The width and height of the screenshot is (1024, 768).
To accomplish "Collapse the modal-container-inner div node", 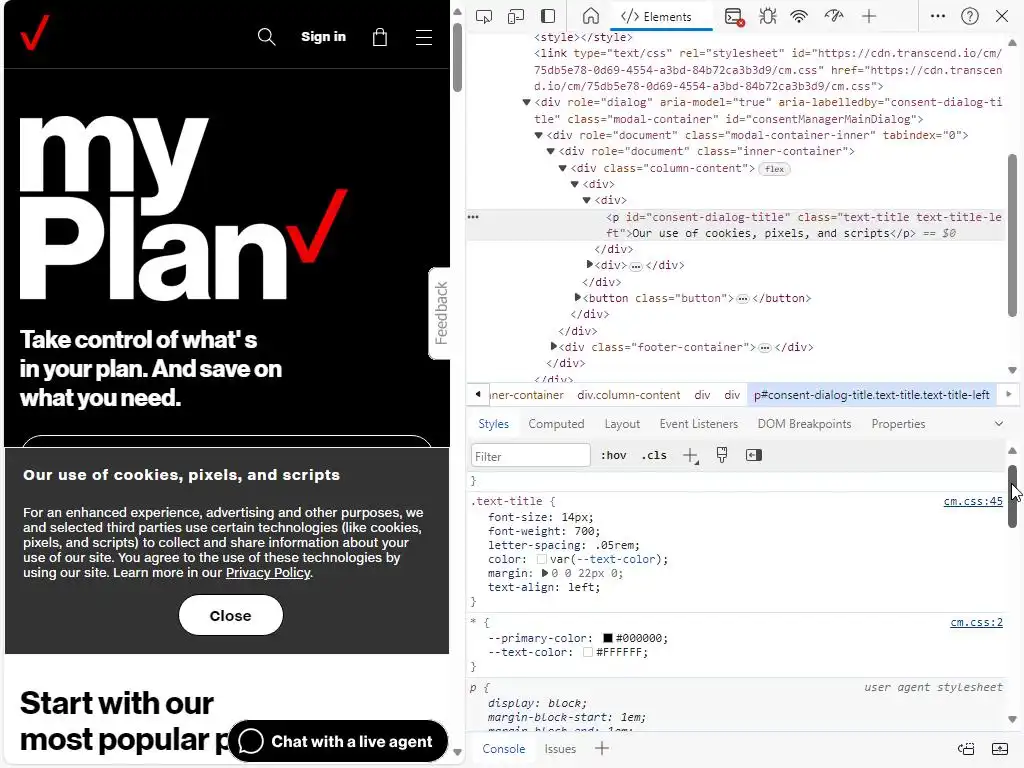I will (539, 135).
